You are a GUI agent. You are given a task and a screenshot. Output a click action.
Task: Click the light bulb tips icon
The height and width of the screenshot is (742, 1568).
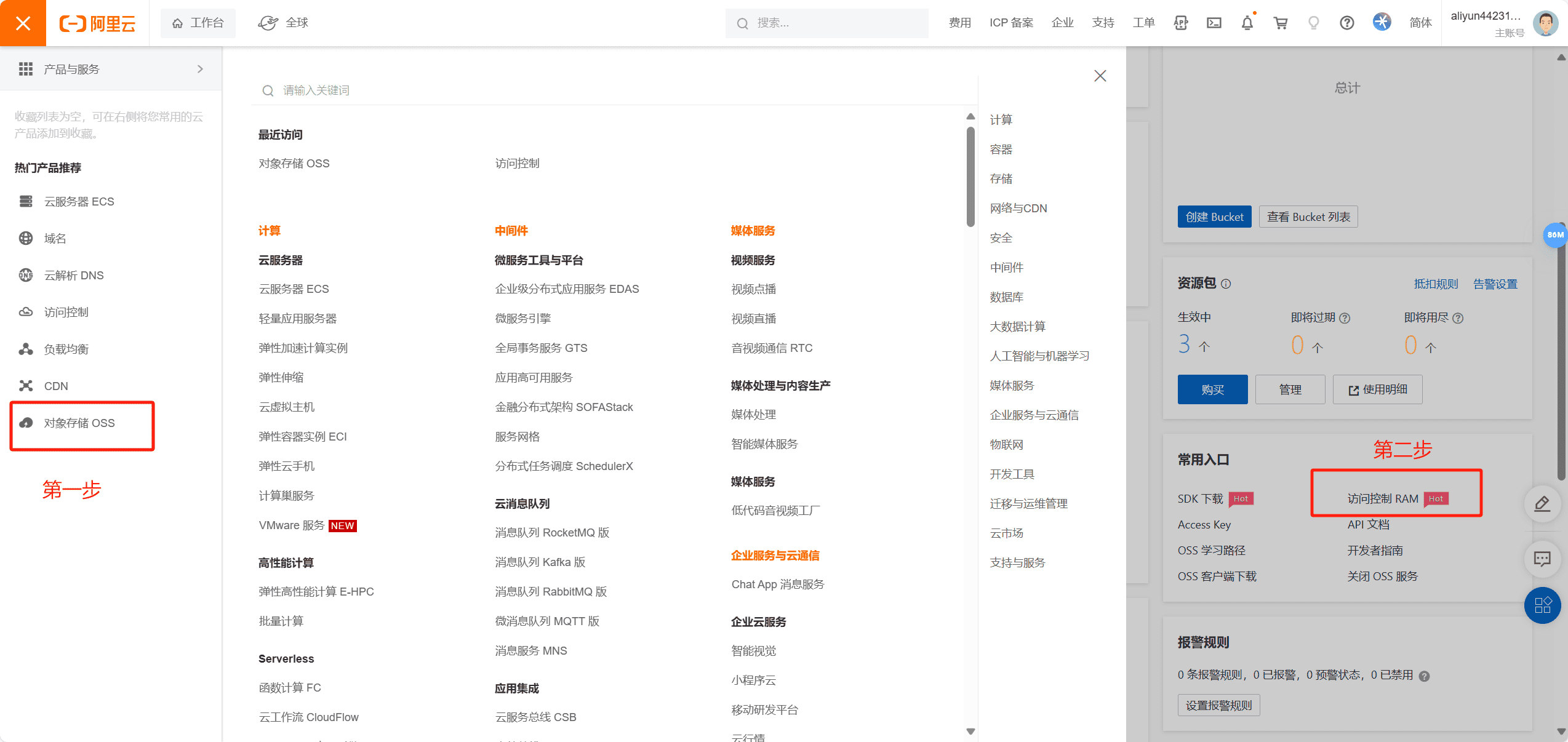1314,23
